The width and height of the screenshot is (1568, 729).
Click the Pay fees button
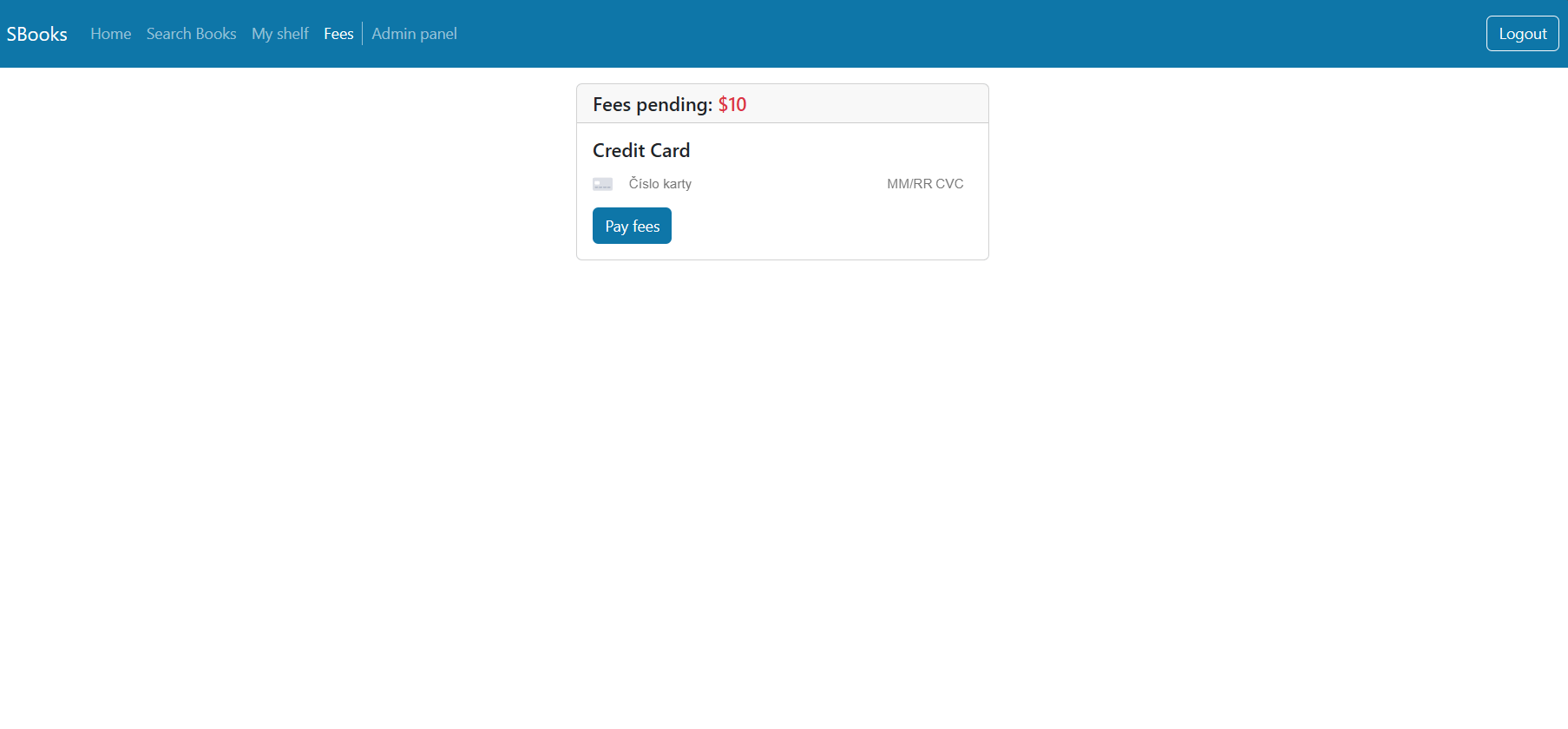(632, 226)
